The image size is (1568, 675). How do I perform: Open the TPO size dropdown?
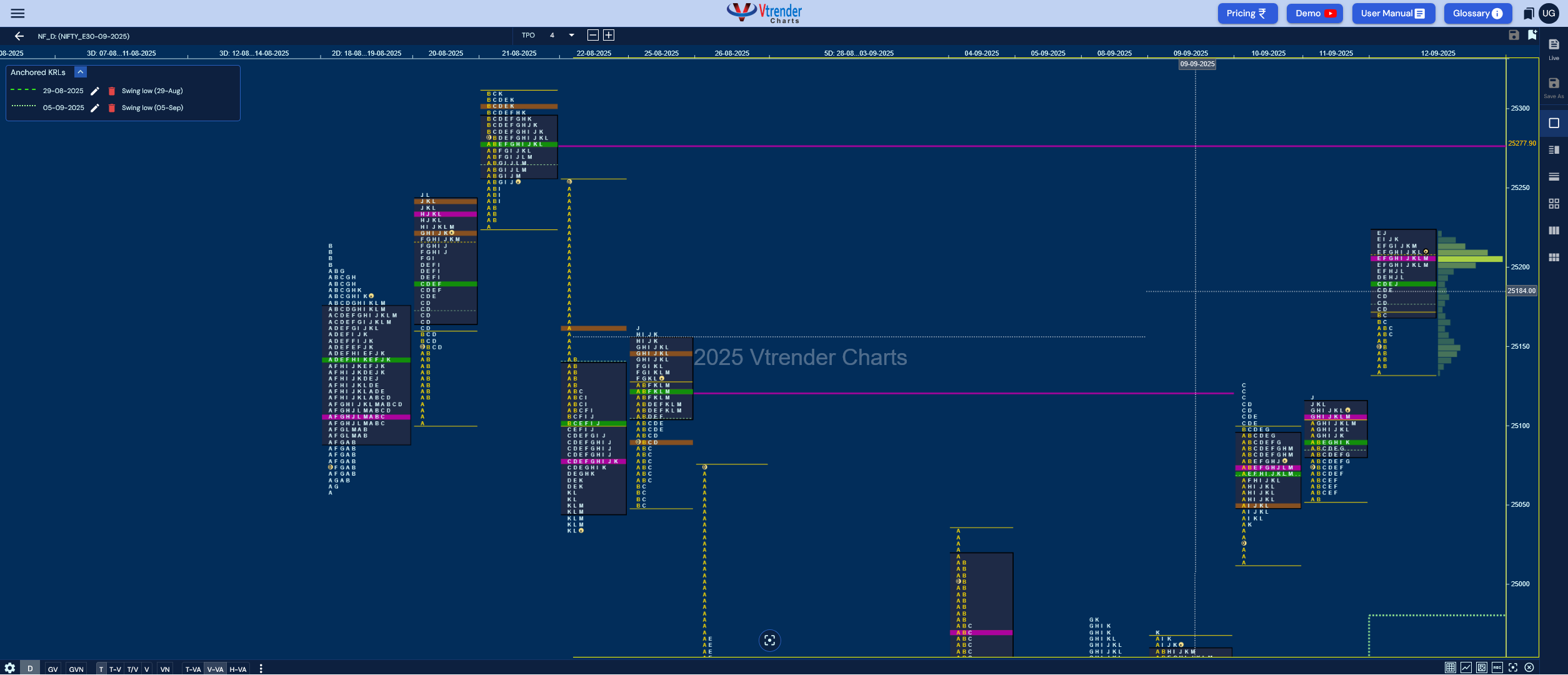click(x=571, y=36)
